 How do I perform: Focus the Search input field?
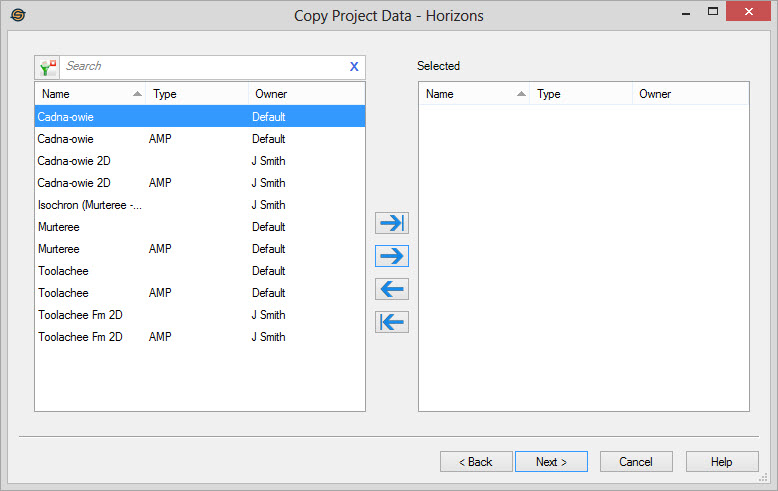pos(204,67)
